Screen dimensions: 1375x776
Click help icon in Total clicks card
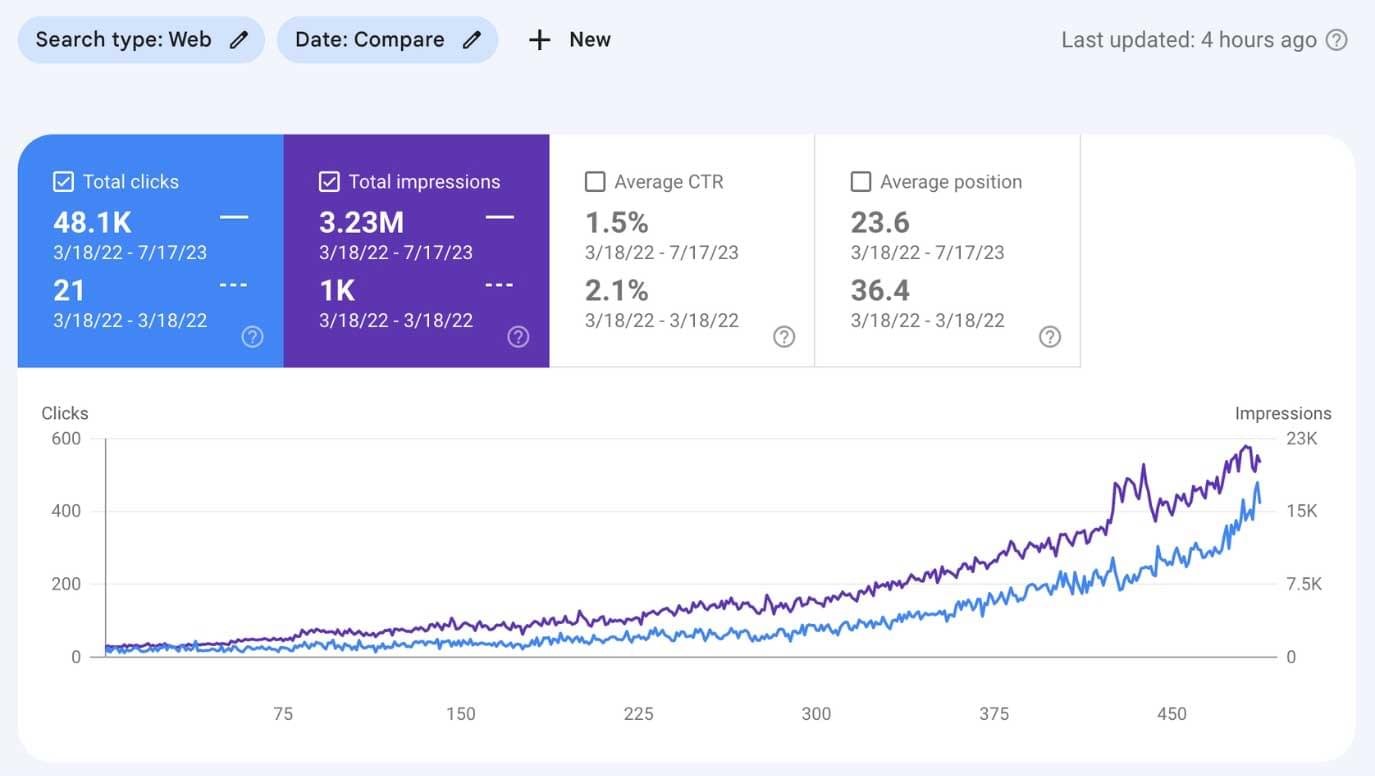pos(253,337)
